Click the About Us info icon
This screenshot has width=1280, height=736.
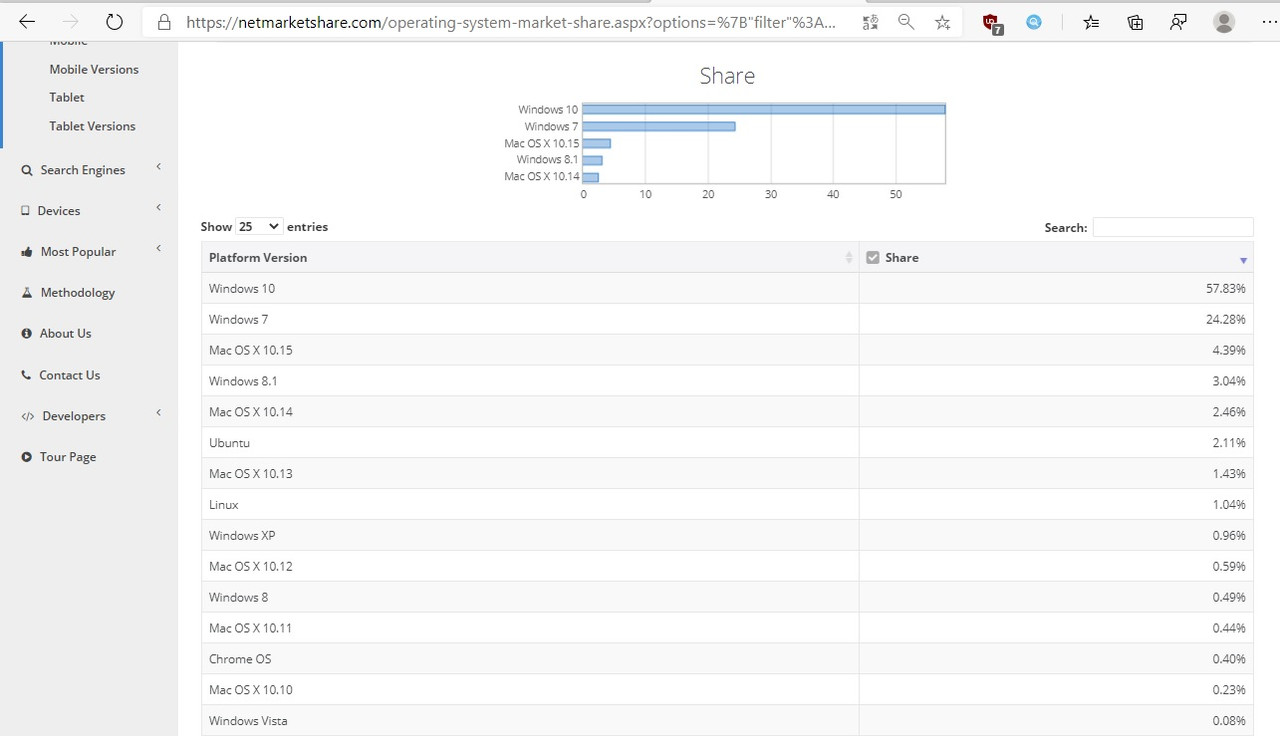(27, 334)
